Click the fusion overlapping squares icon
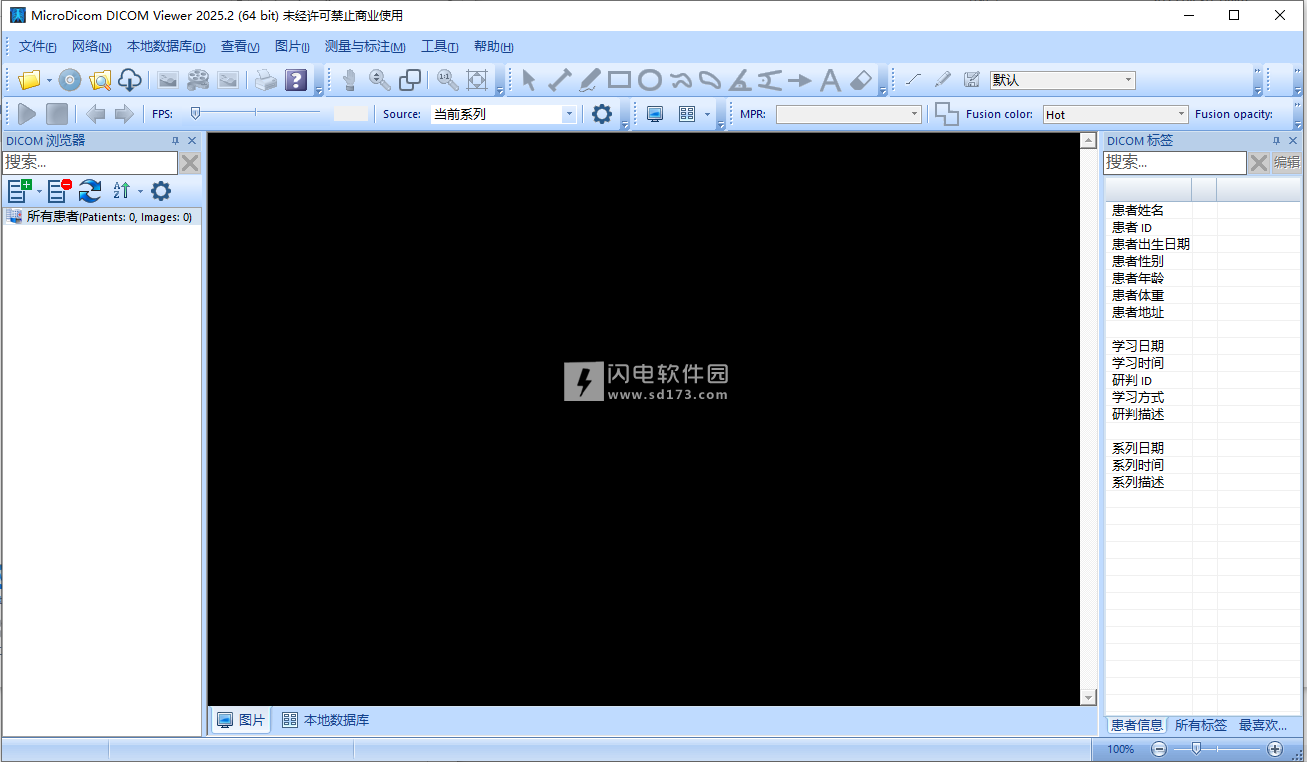Viewport: 1307px width, 762px height. click(946, 114)
